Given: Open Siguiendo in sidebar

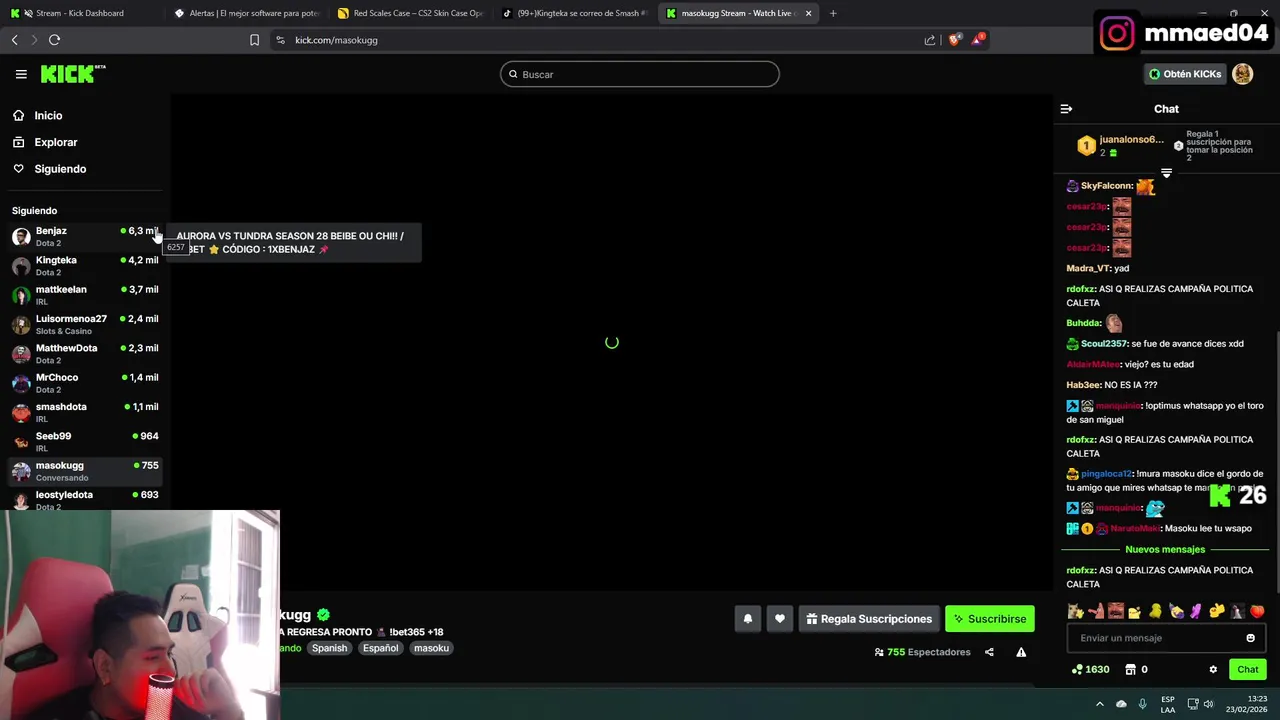Looking at the screenshot, I should click(60, 169).
